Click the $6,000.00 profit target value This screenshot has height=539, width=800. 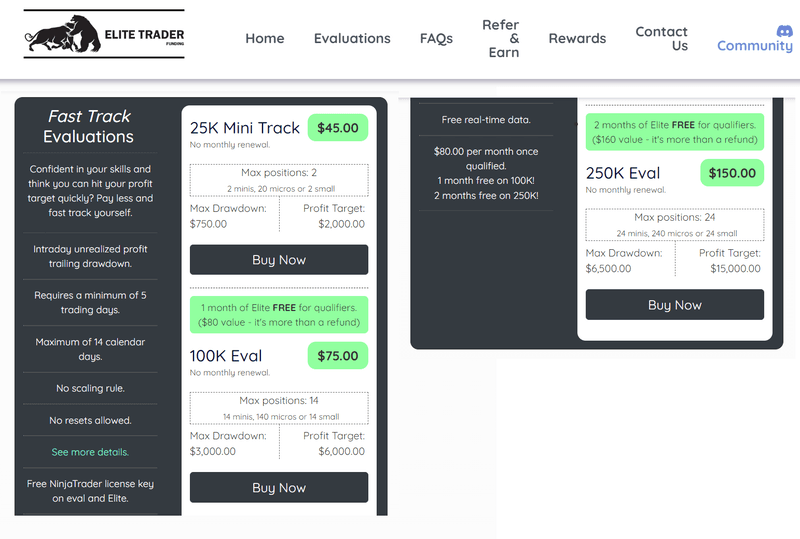tap(341, 451)
